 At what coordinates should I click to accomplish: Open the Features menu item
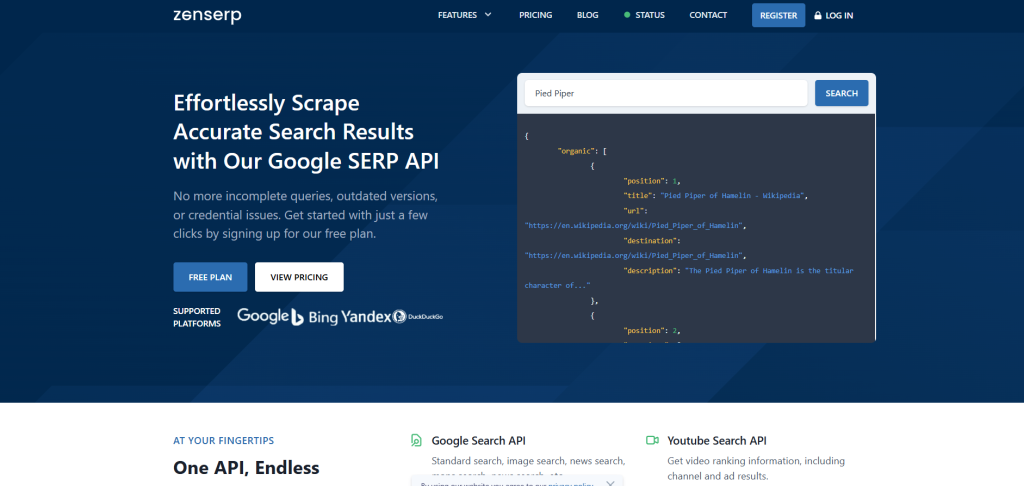click(457, 15)
